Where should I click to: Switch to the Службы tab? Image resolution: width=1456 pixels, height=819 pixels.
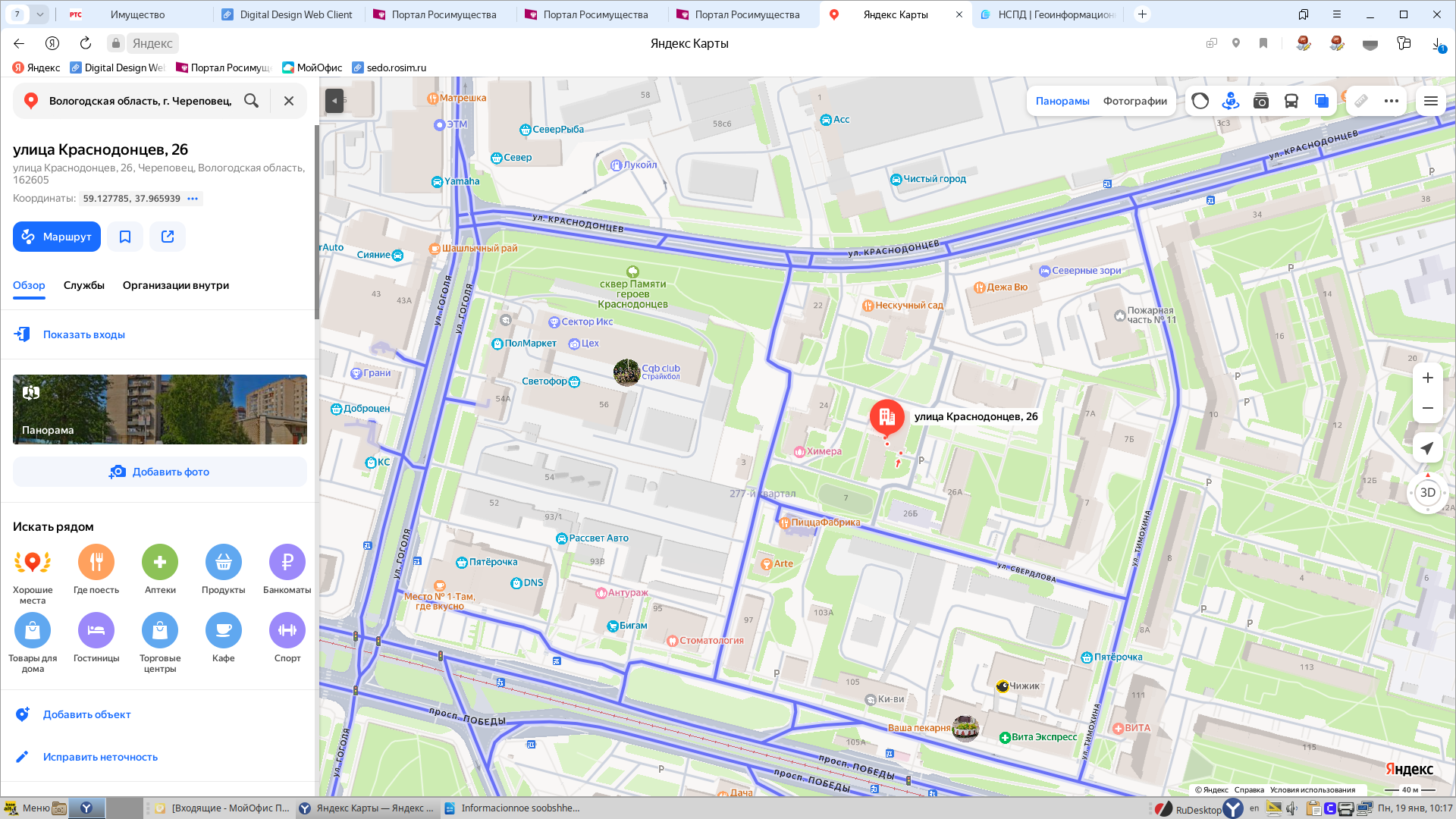click(84, 285)
